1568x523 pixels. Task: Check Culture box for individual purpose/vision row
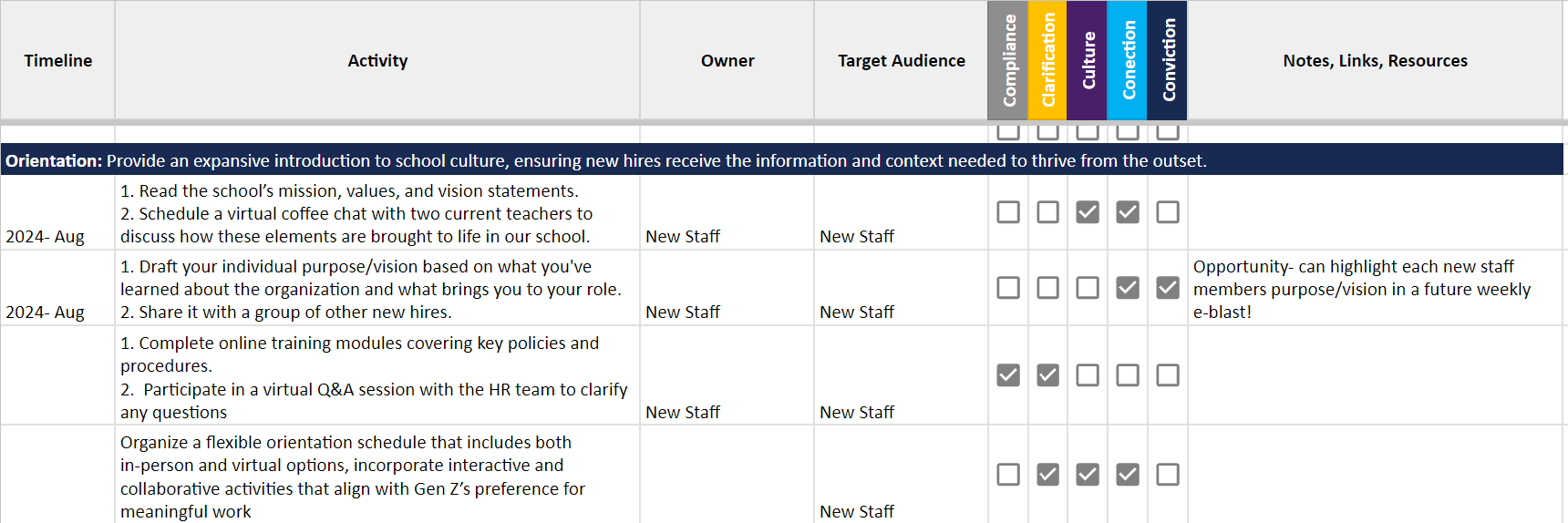(x=1088, y=288)
